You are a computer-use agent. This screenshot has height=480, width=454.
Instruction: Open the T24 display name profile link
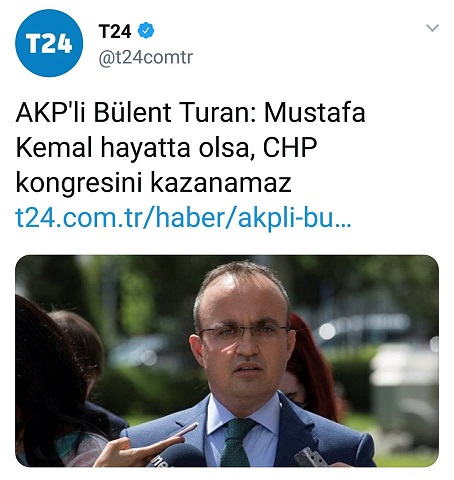115,31
